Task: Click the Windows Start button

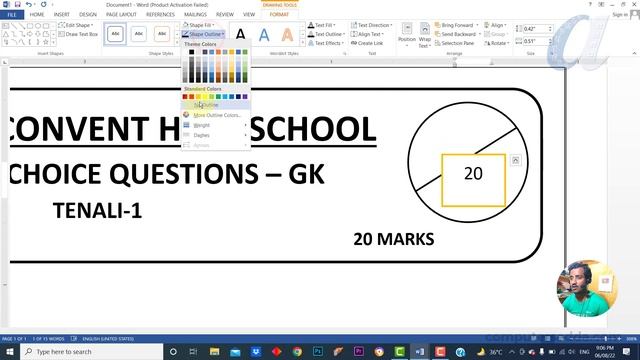Action: click(9, 351)
